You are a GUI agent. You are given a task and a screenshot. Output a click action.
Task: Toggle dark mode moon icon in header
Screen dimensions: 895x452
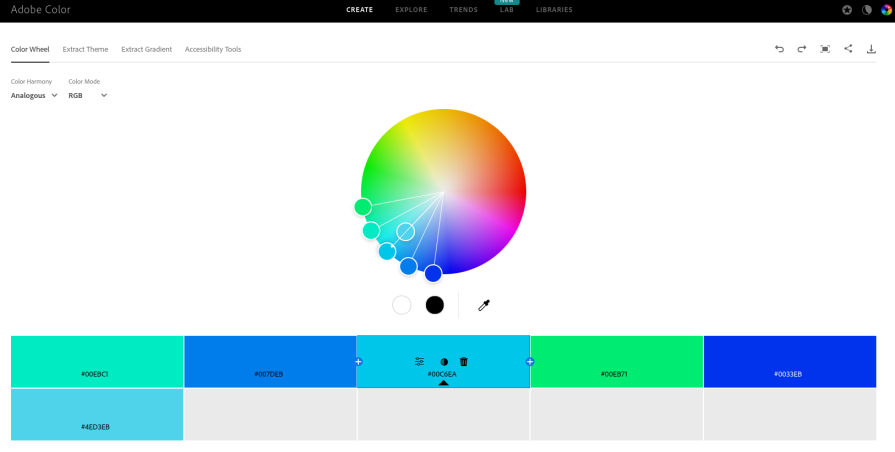click(866, 10)
